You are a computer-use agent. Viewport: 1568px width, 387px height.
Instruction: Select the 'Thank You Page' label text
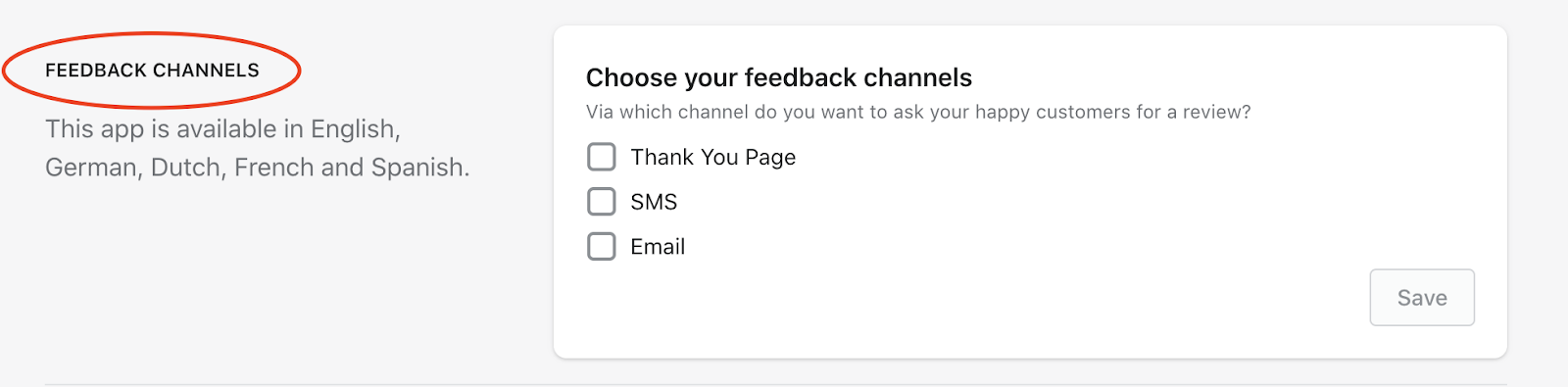(713, 158)
